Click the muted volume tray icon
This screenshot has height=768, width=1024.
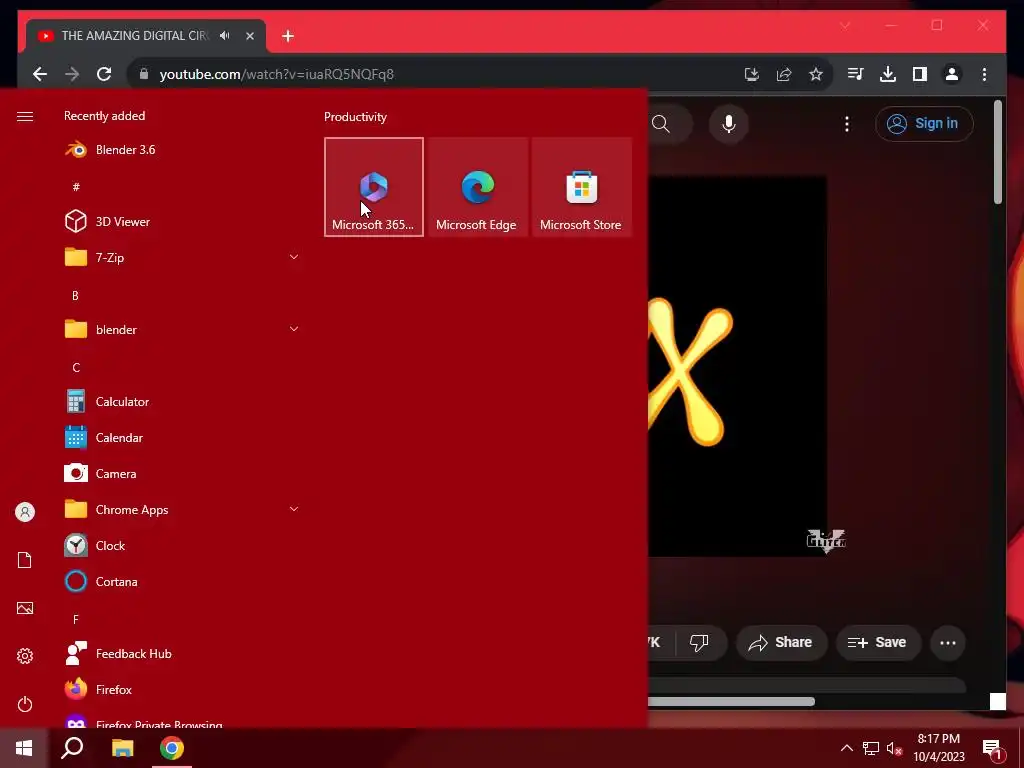(894, 748)
